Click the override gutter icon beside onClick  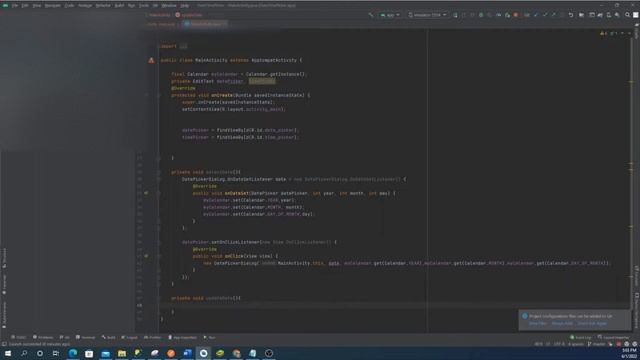[146, 256]
